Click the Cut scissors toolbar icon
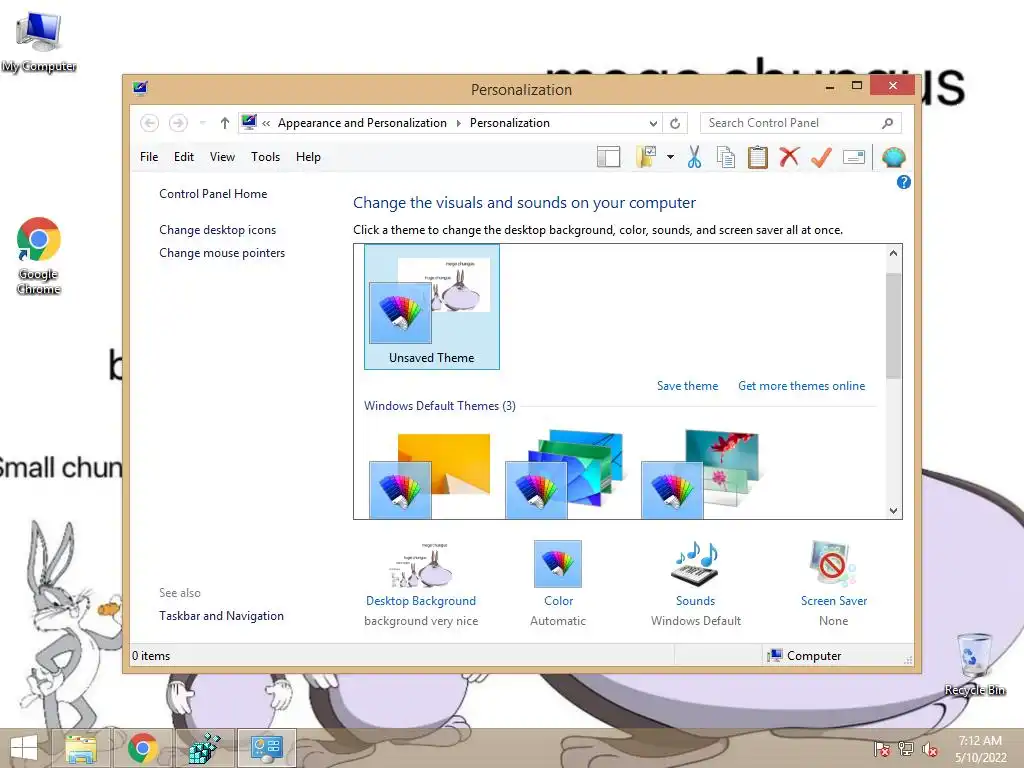1024x768 pixels. click(x=694, y=157)
